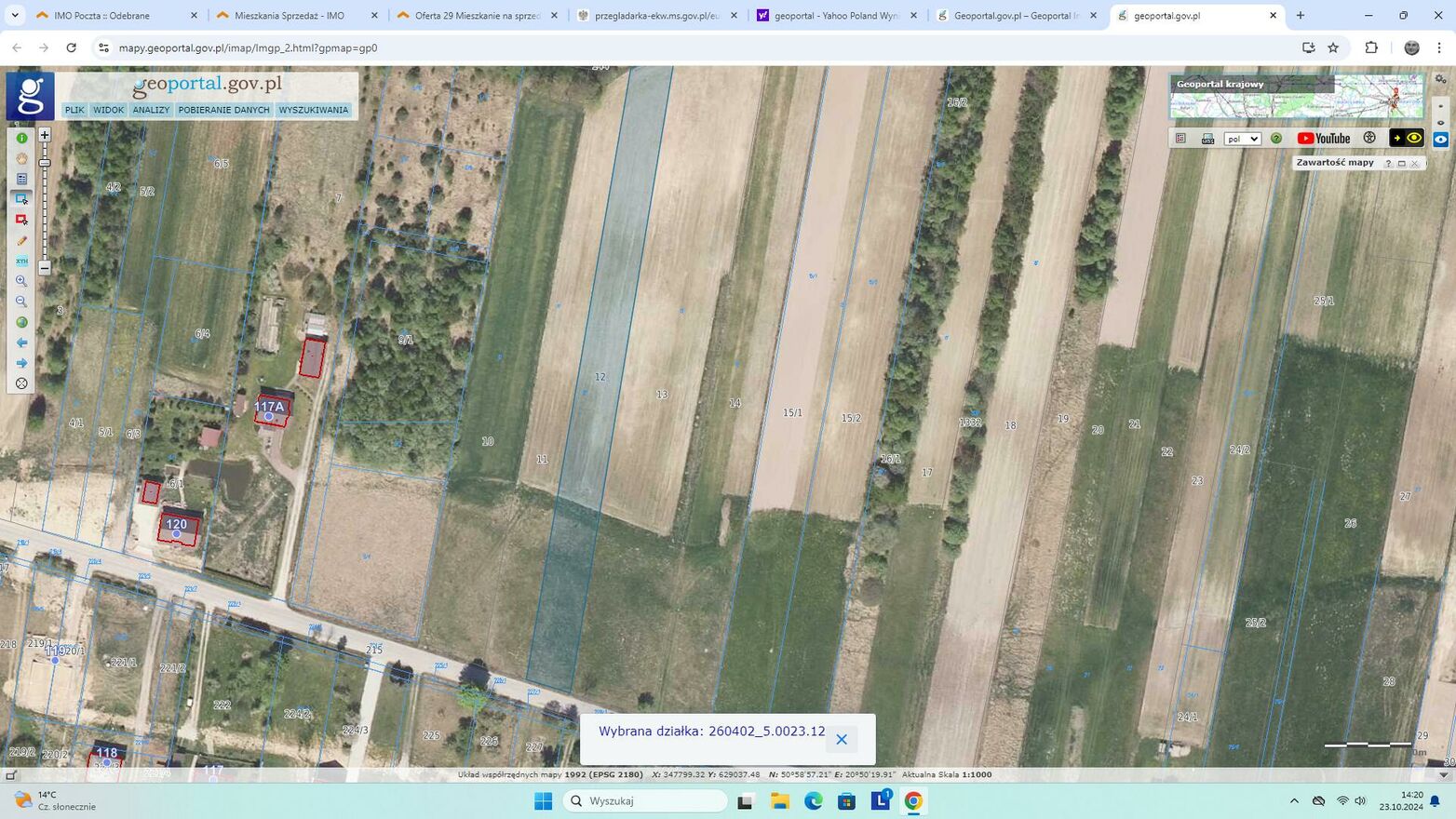The image size is (1456, 819).
Task: Open the Chrome three-dot menu
Action: tap(1439, 47)
